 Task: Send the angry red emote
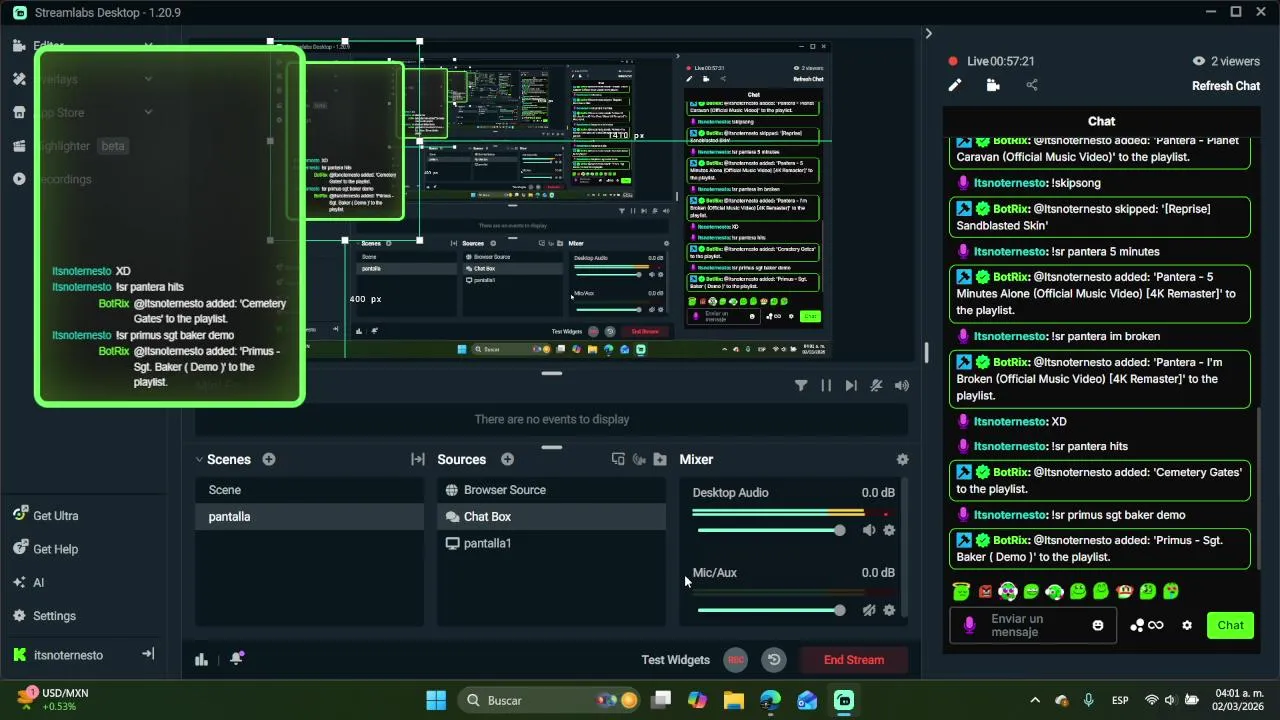point(985,592)
